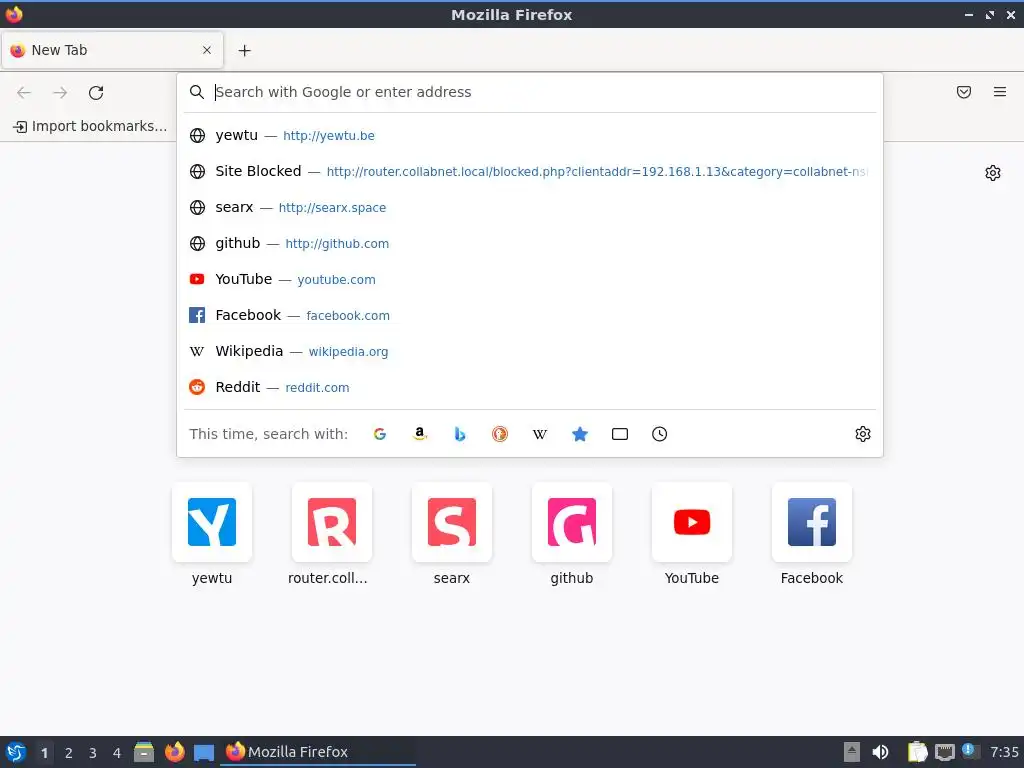
Task: Open the Firefox hamburger menu
Action: (x=1000, y=92)
